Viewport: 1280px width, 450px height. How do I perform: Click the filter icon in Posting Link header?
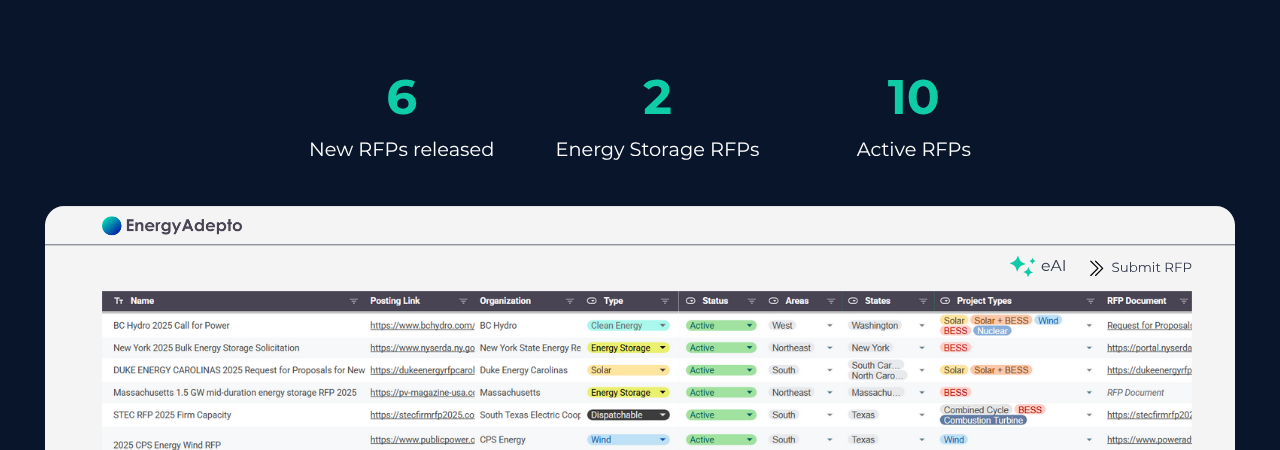(463, 301)
